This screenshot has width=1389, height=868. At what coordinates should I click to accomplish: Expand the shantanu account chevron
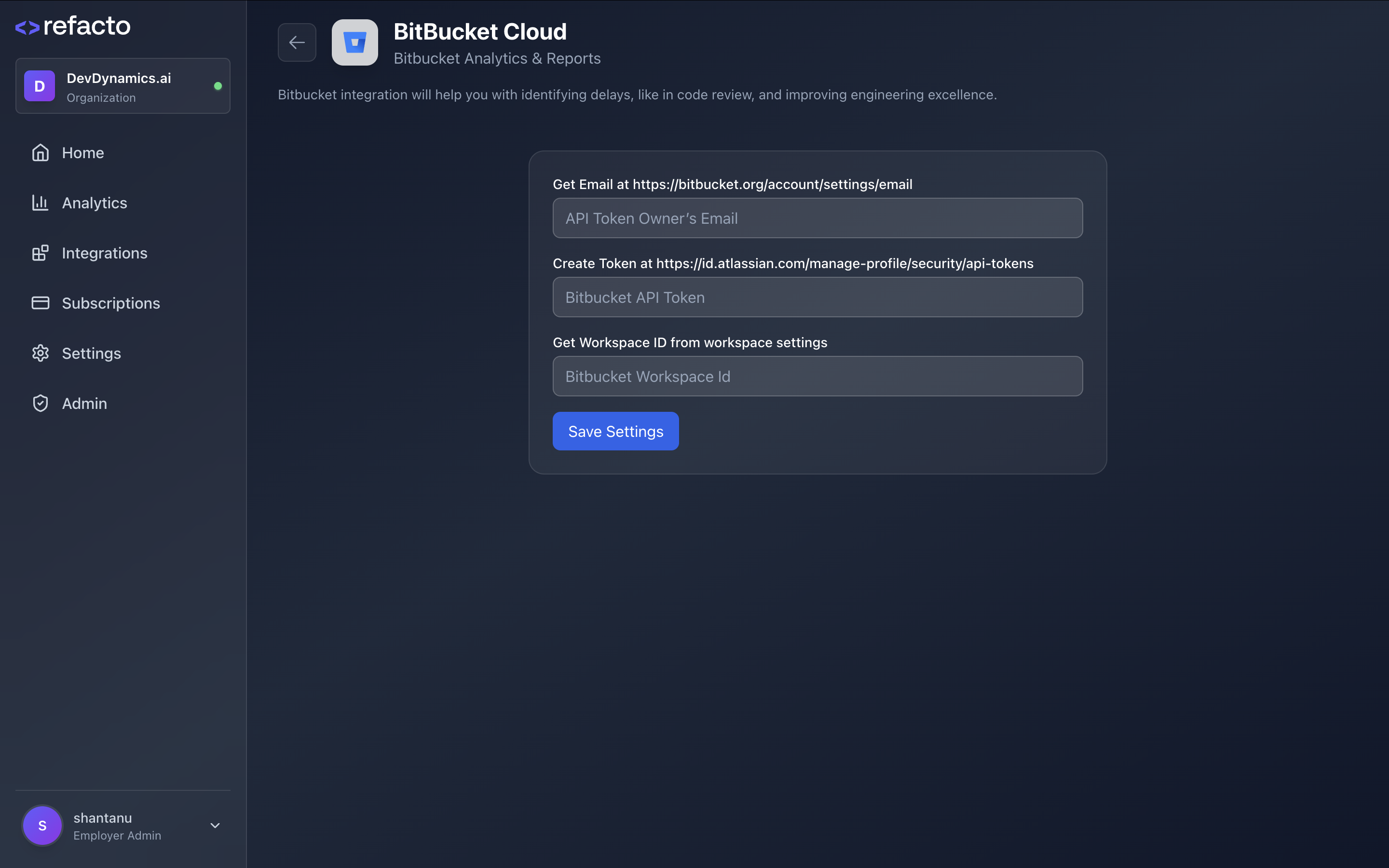pos(215,825)
